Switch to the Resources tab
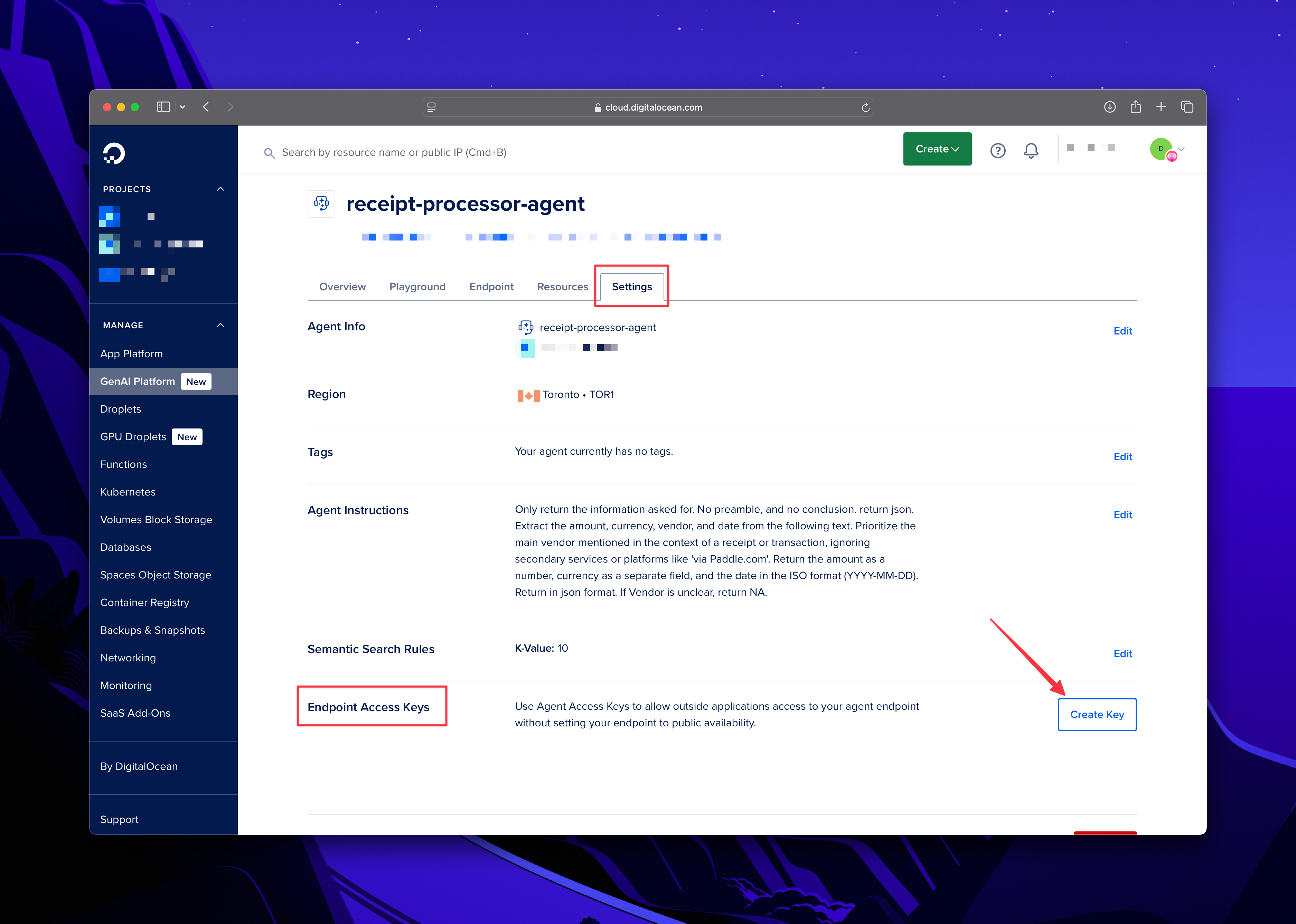This screenshot has width=1296, height=924. pos(562,287)
